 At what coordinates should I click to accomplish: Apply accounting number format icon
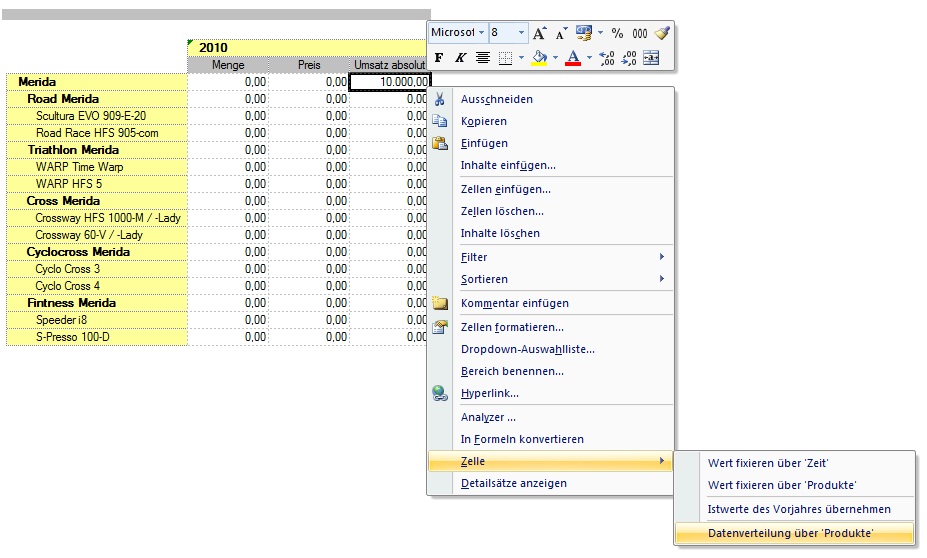tap(584, 33)
